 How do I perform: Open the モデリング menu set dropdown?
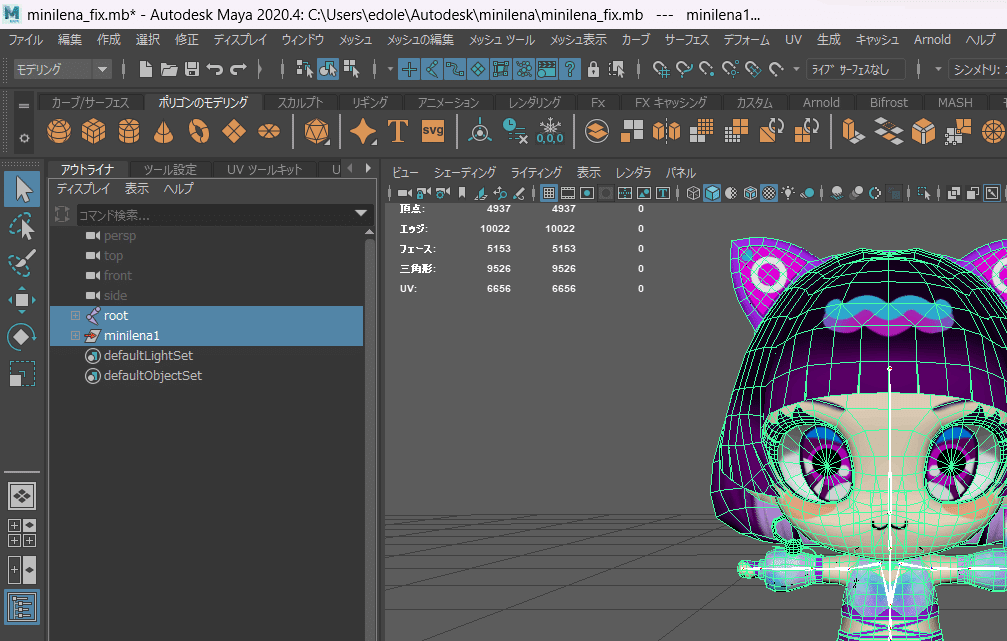click(x=62, y=69)
